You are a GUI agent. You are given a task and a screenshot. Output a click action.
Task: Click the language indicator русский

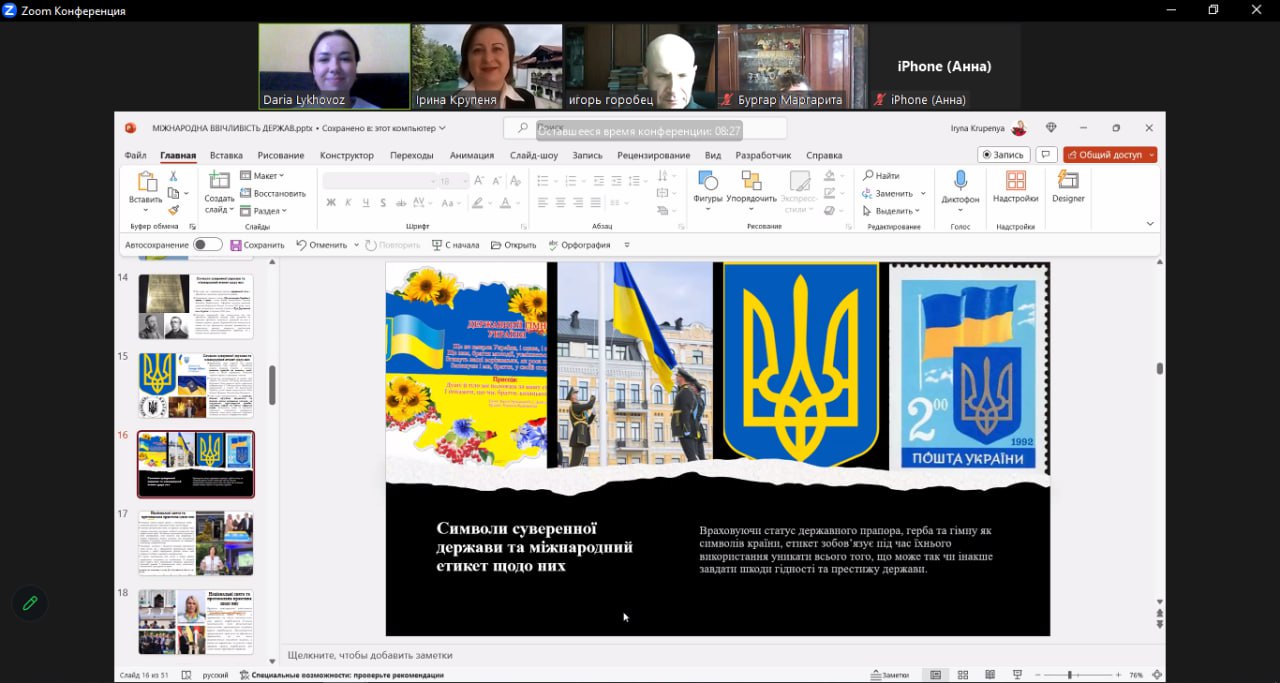pyautogui.click(x=215, y=675)
